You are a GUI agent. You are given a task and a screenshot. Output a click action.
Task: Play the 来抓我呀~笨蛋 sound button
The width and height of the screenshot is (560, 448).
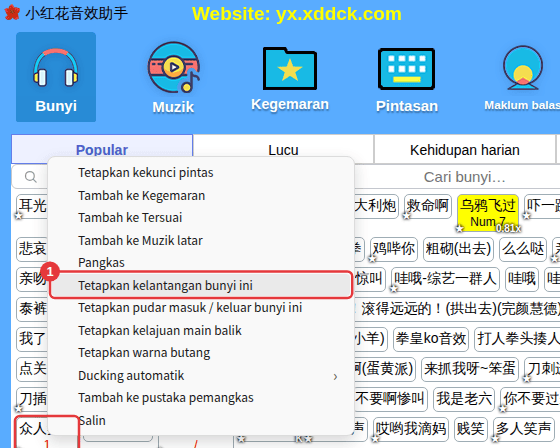point(470,369)
